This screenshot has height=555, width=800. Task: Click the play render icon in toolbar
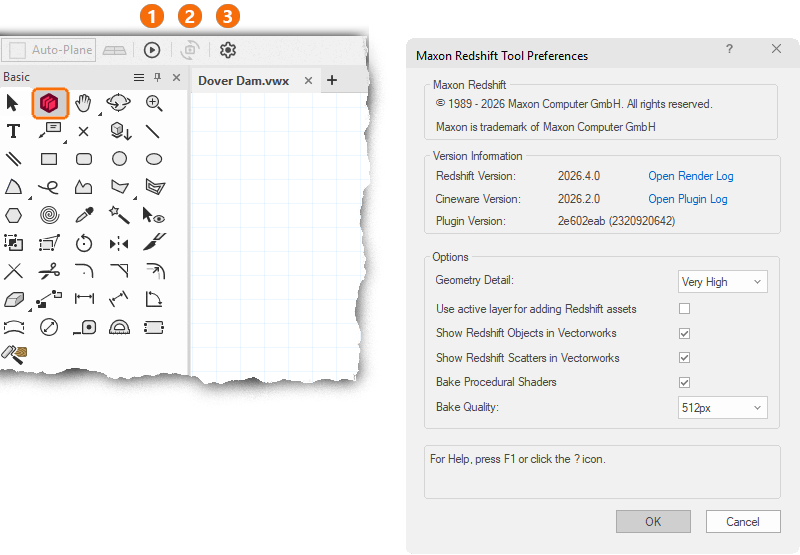[152, 50]
